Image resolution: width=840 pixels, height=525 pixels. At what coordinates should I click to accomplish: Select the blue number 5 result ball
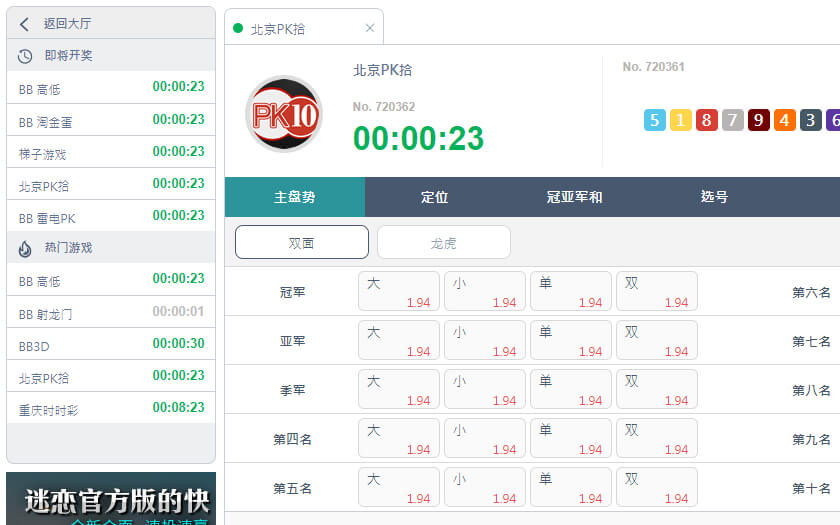(655, 121)
